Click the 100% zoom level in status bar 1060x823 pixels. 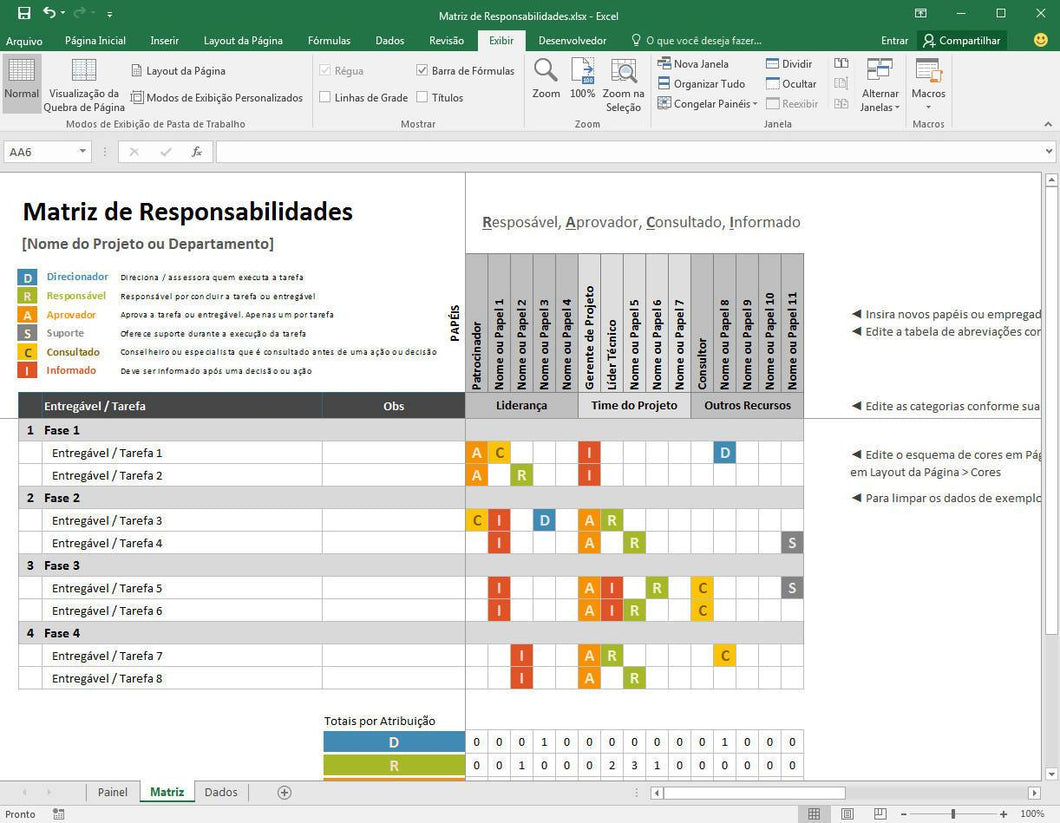[1032, 814]
